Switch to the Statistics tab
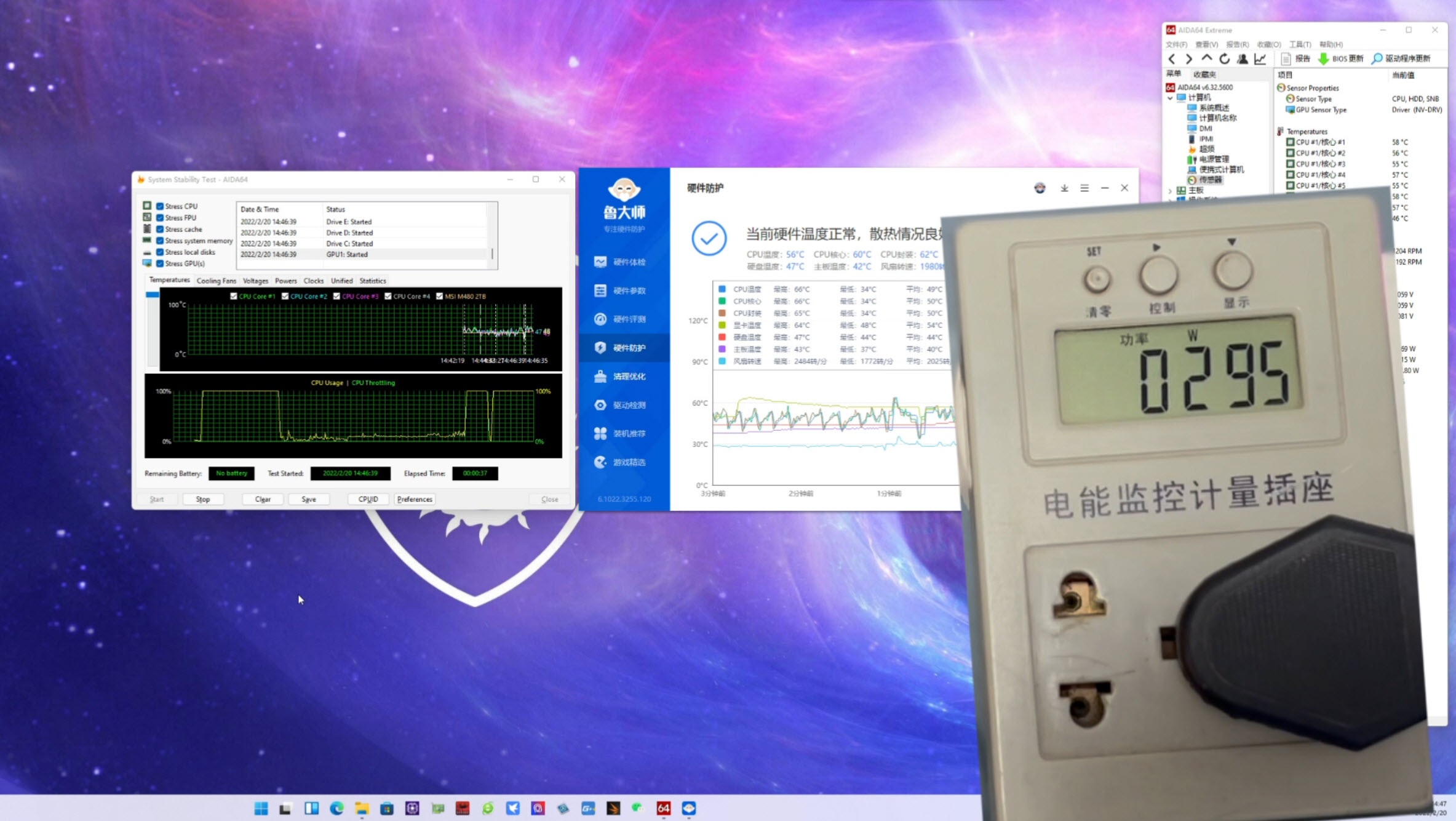Screen dimensions: 1456x821 pos(373,281)
